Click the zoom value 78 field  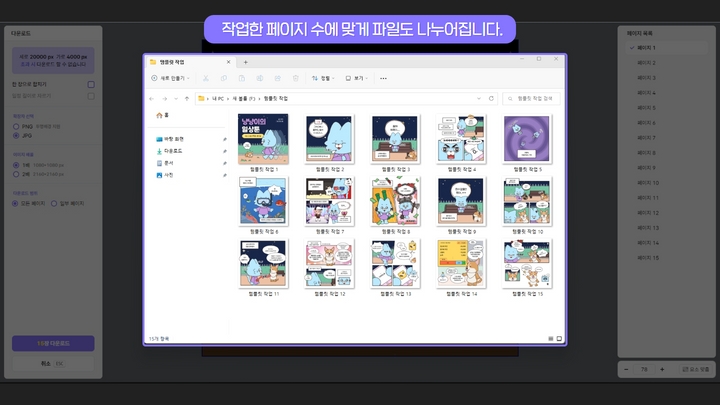(x=644, y=369)
